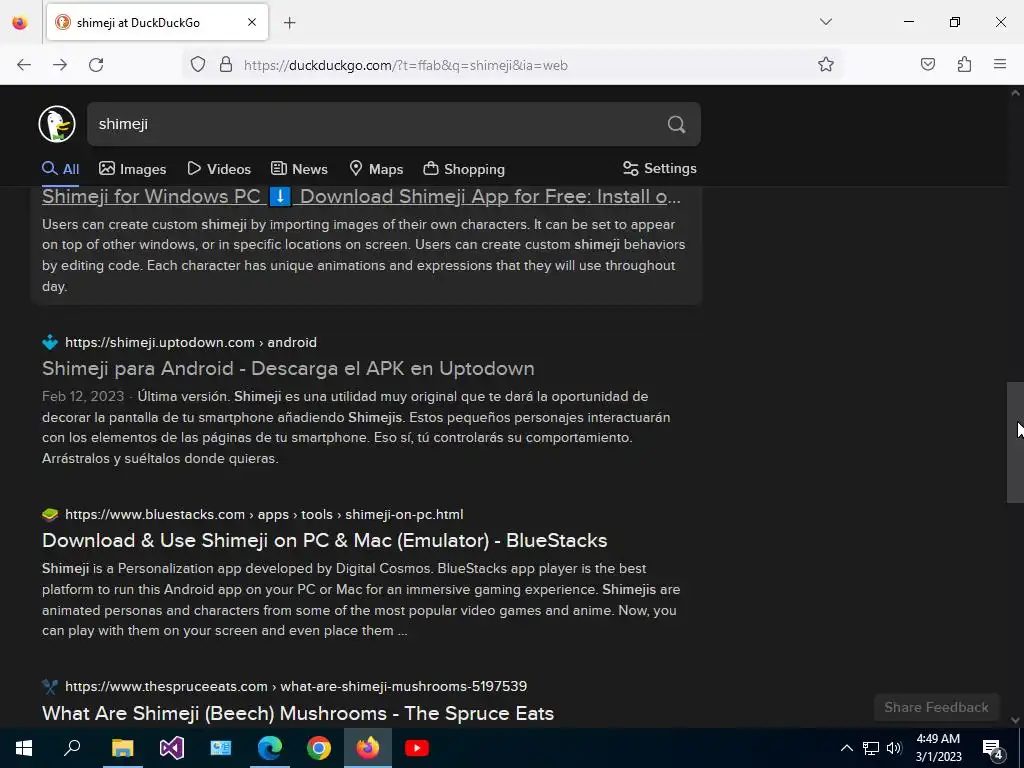Show hidden system tray icons

click(846, 748)
